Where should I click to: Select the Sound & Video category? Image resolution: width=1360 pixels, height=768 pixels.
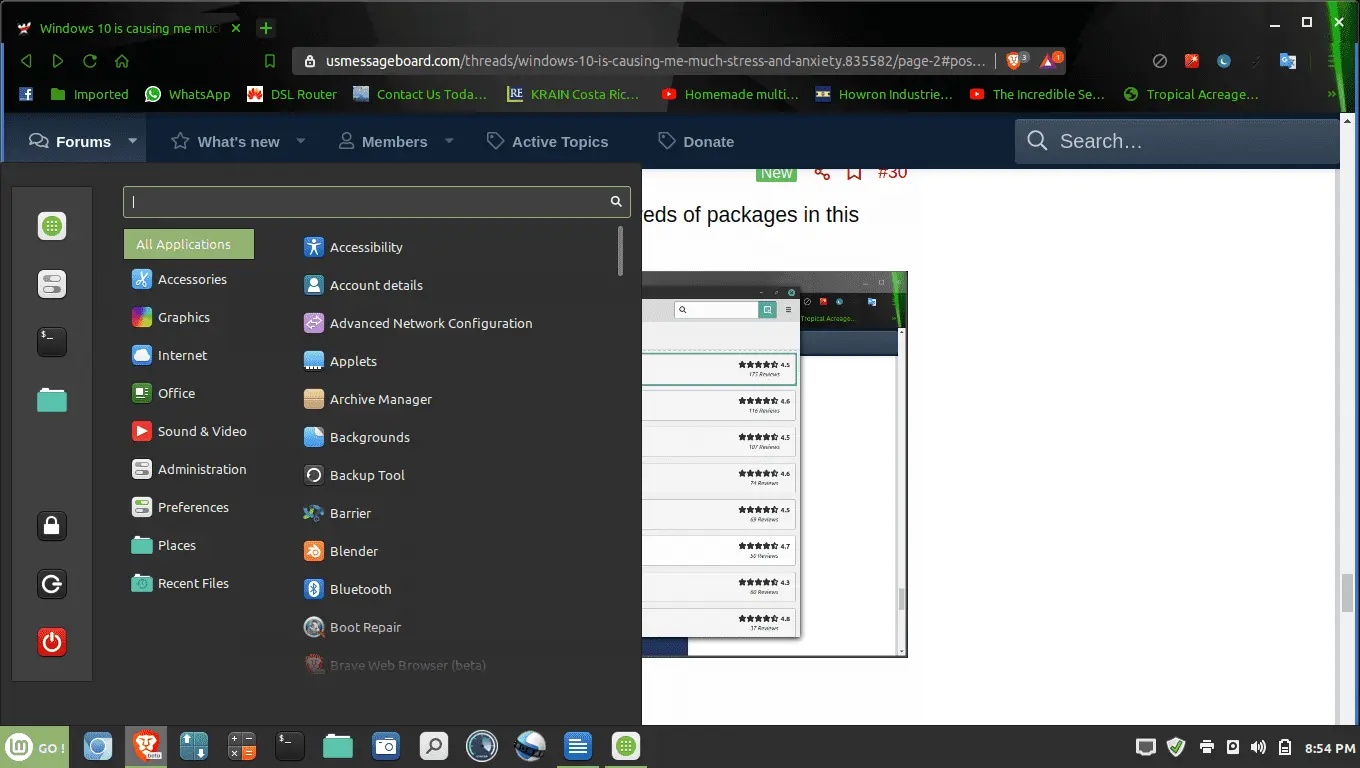click(189, 432)
